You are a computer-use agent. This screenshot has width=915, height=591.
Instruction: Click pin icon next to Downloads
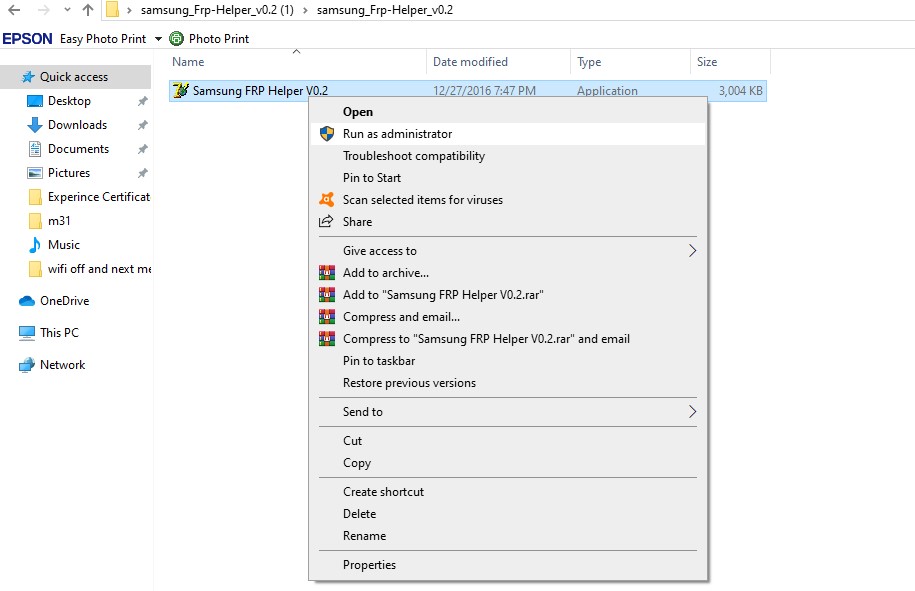coord(142,125)
